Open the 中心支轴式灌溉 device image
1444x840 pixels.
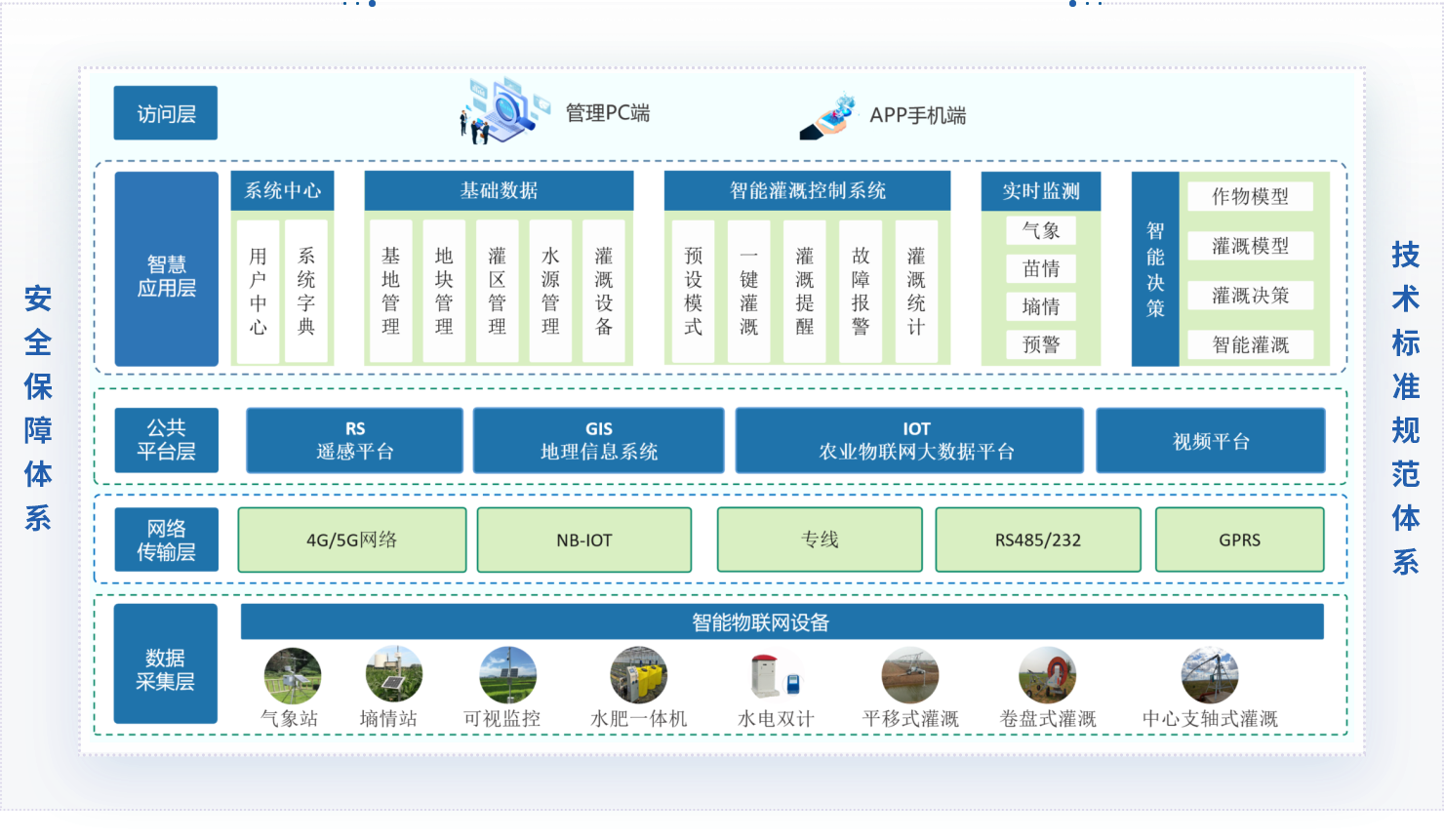pyautogui.click(x=1209, y=675)
